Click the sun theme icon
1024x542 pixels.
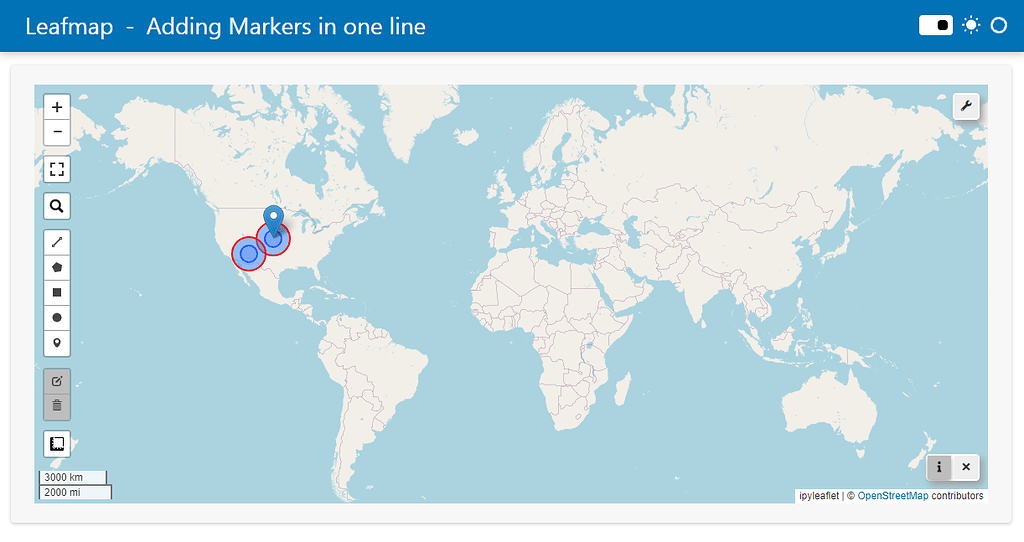point(970,26)
